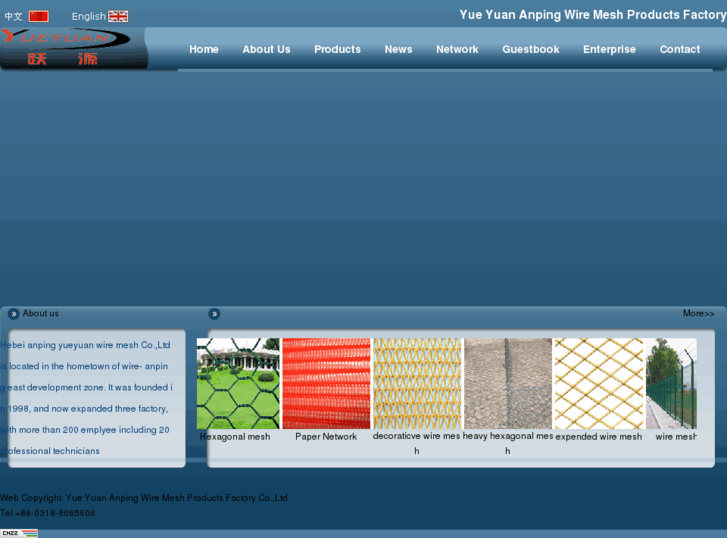Open the green fence wire mesh thumbnail

click(671, 384)
